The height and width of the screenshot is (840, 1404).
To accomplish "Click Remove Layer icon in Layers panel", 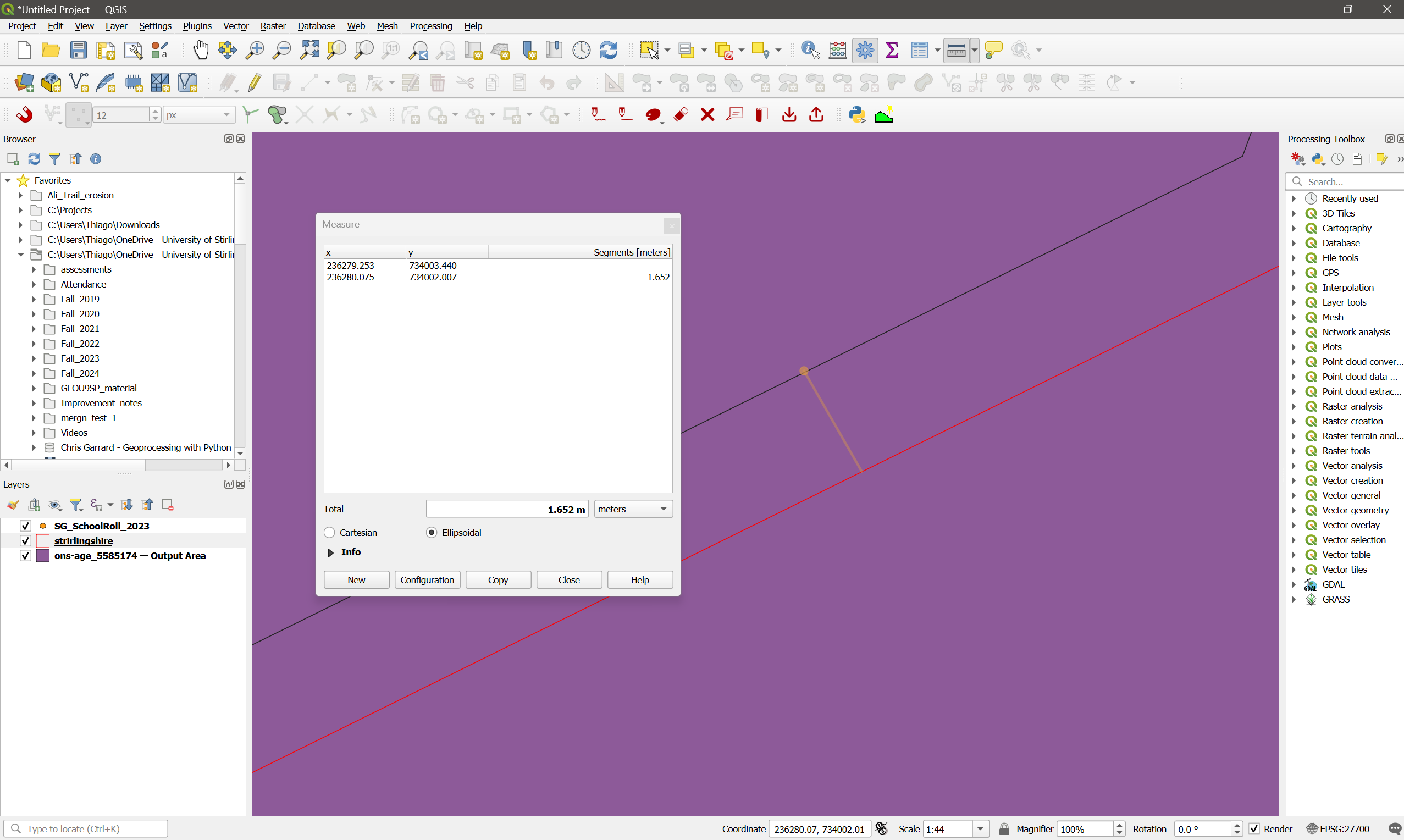I will click(168, 505).
